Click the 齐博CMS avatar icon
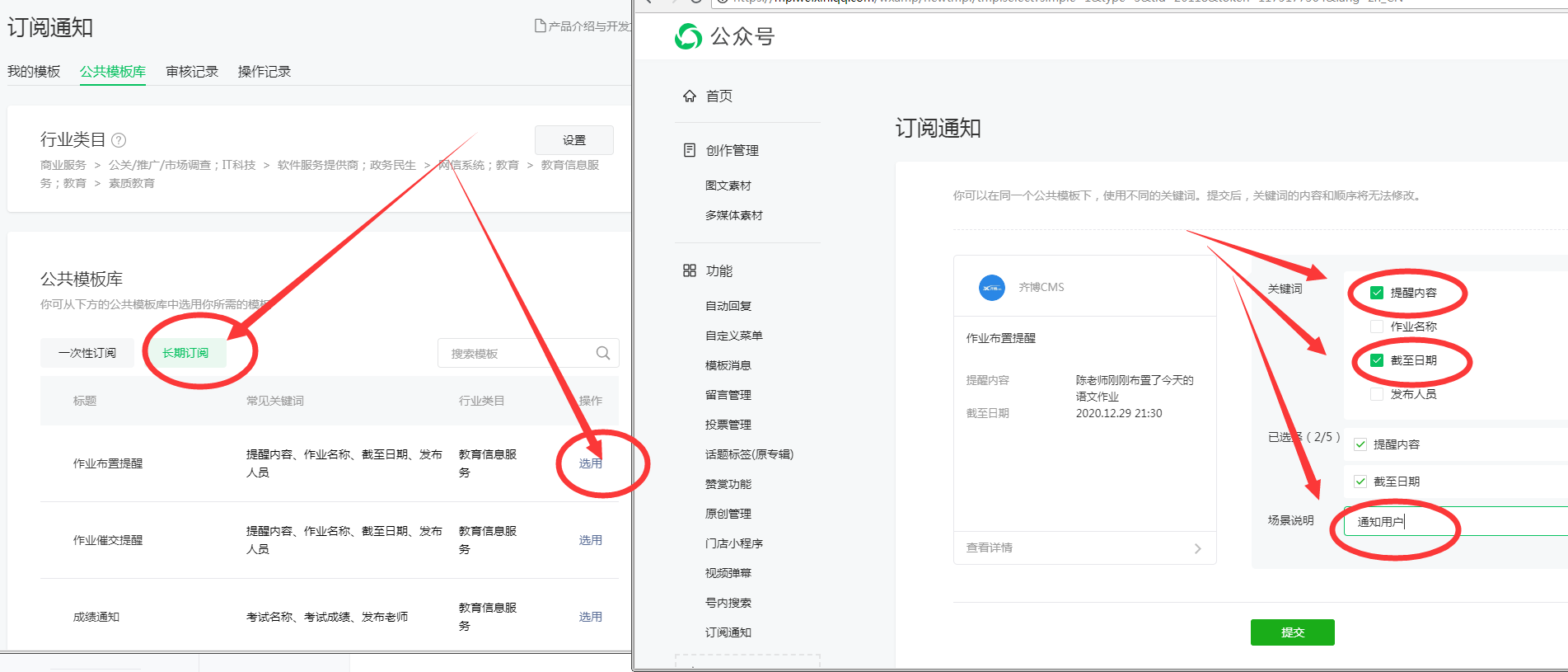The height and width of the screenshot is (672, 1568). (x=991, y=288)
